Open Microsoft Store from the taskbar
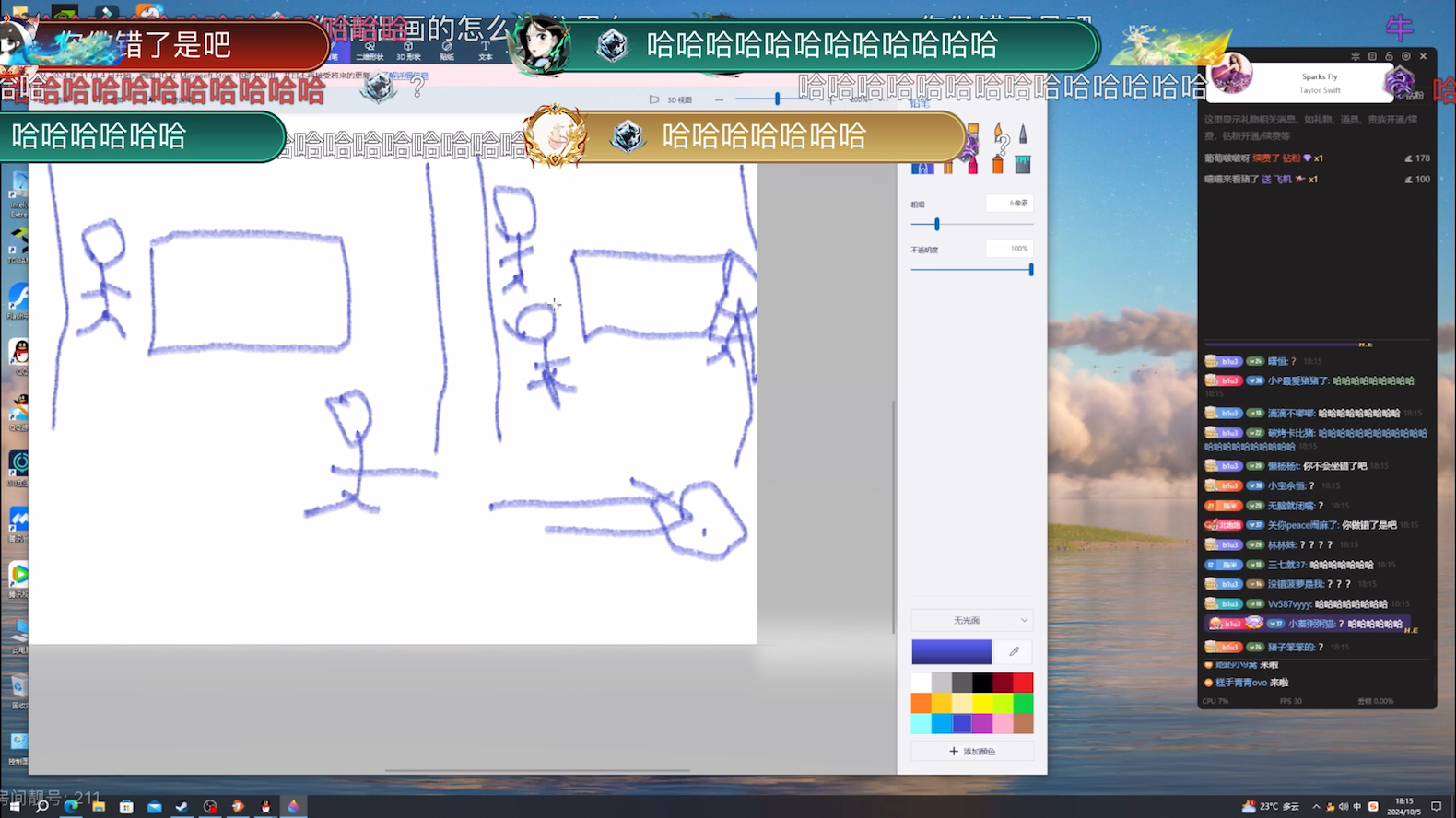Screen dimensions: 1456x818 coord(126,806)
